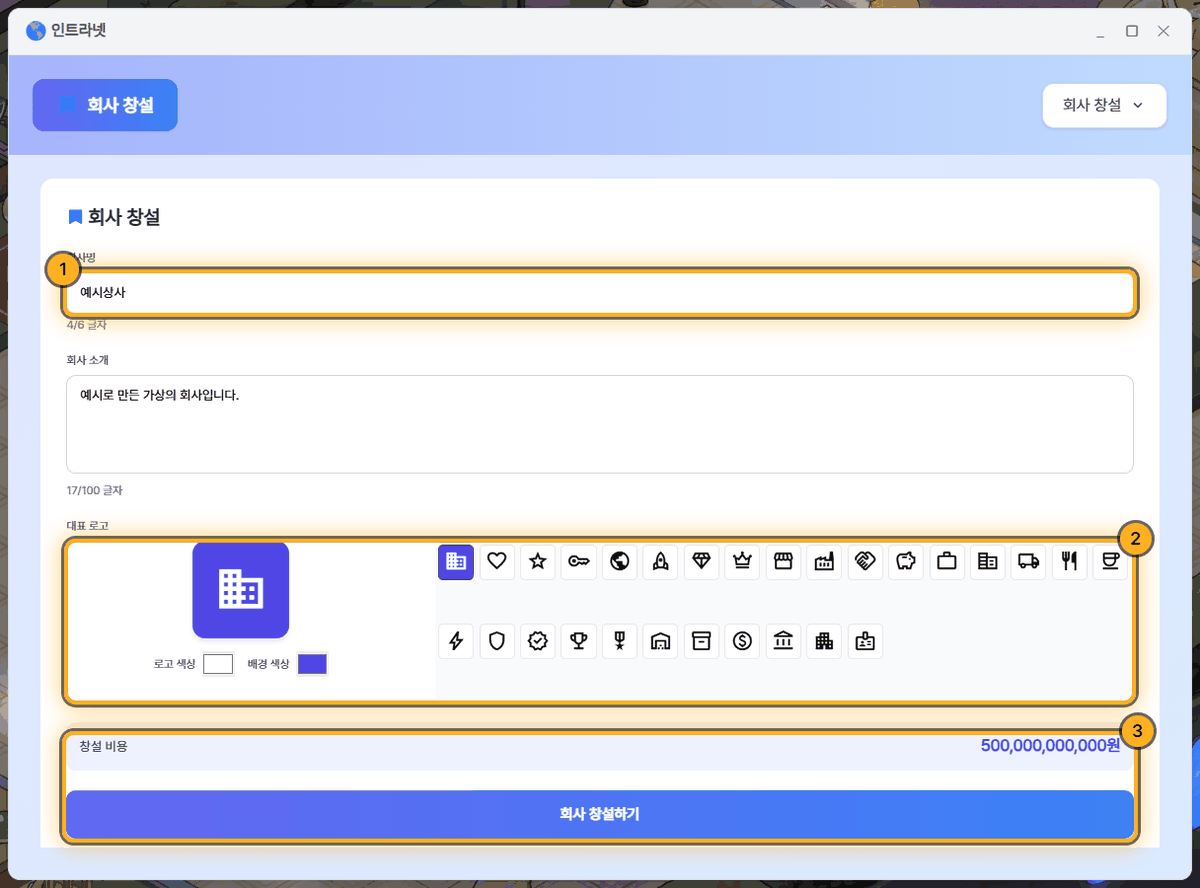The height and width of the screenshot is (888, 1200).
Task: Select the delivery truck logo icon
Action: 1029,562
